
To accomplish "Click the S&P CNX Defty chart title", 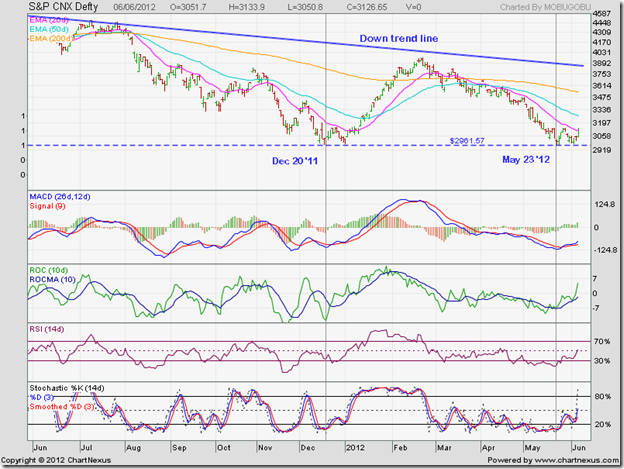I will click(63, 7).
